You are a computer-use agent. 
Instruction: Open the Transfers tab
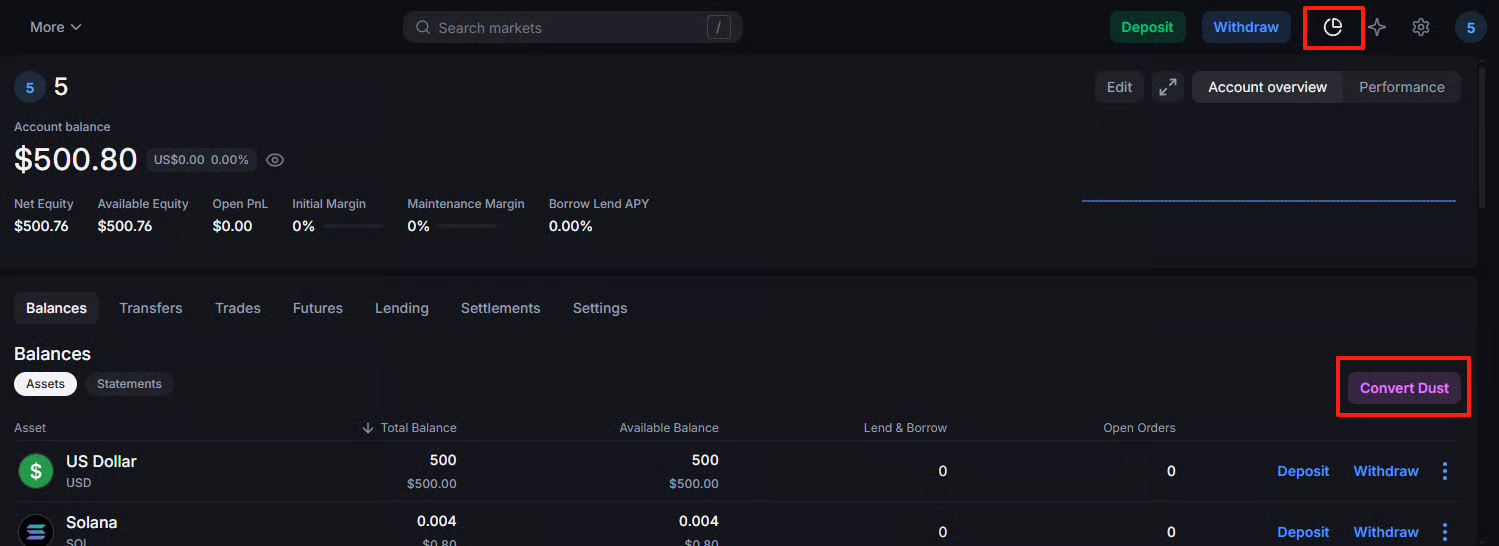coord(151,308)
